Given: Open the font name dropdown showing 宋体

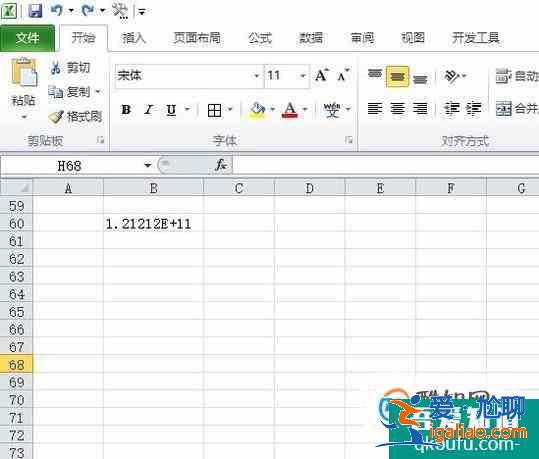Looking at the screenshot, I should [256, 76].
